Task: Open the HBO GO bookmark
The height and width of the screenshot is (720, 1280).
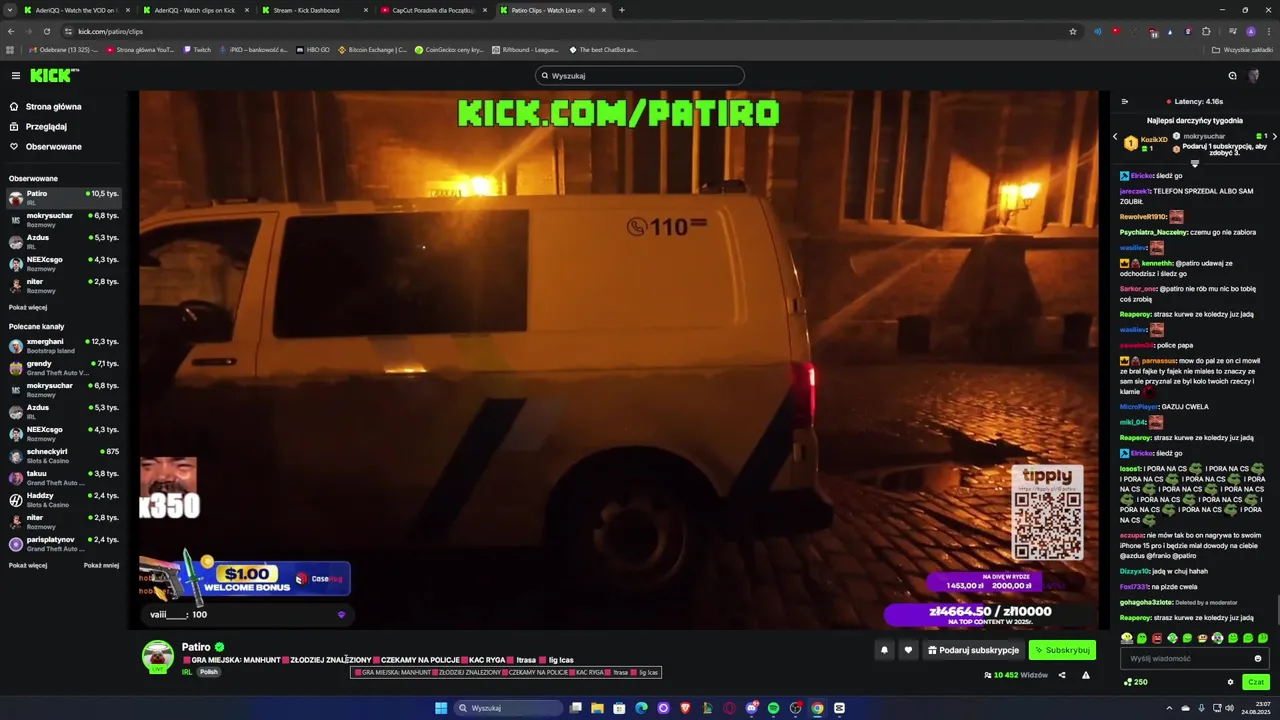Action: [313, 49]
